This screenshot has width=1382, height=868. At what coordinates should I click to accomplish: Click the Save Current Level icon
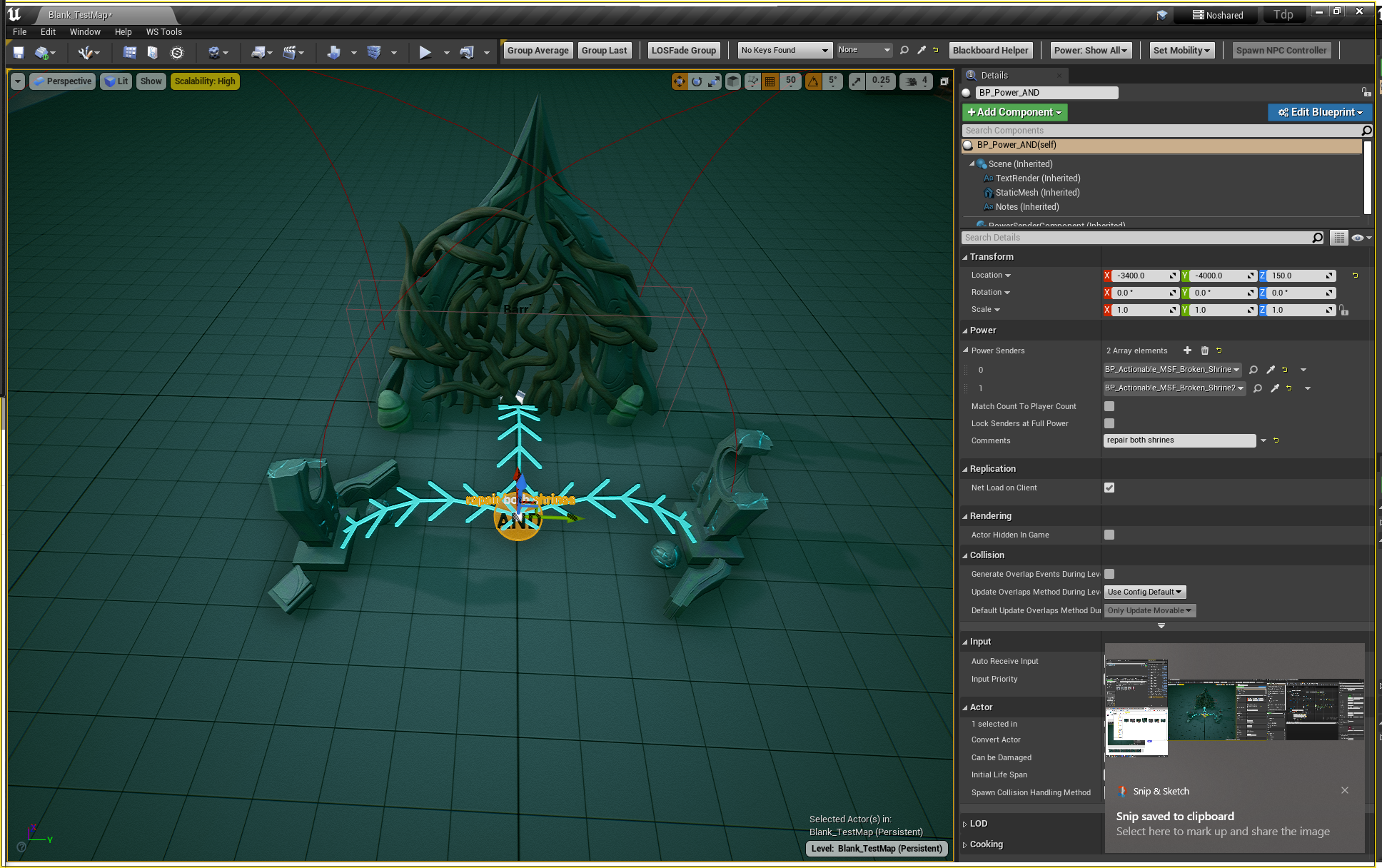tap(19, 52)
